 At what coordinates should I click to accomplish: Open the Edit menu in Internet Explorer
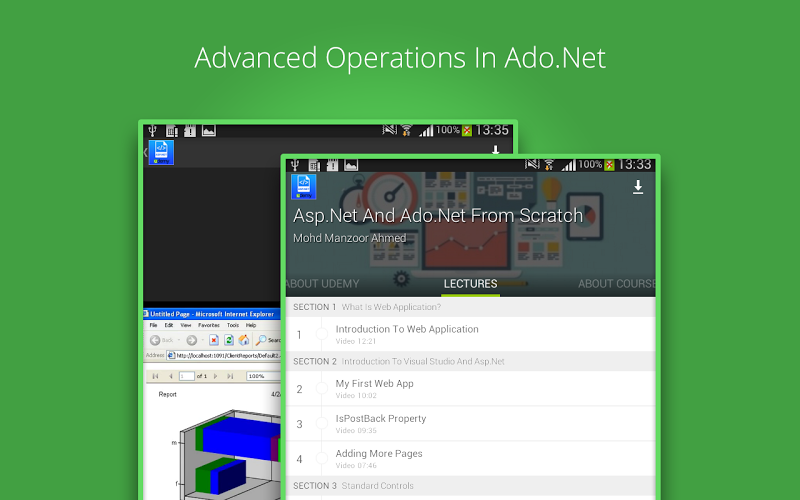pyautogui.click(x=168, y=325)
